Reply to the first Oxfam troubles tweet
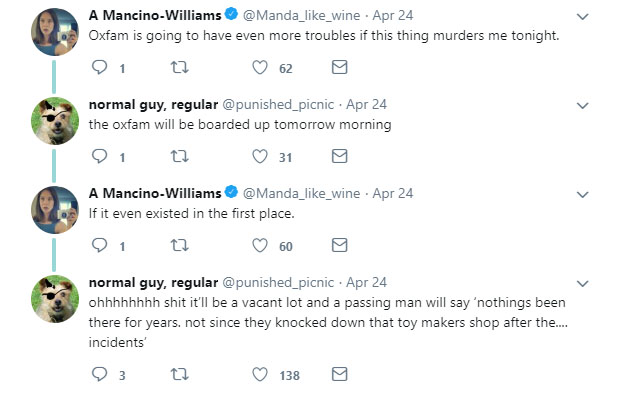 click(x=99, y=68)
